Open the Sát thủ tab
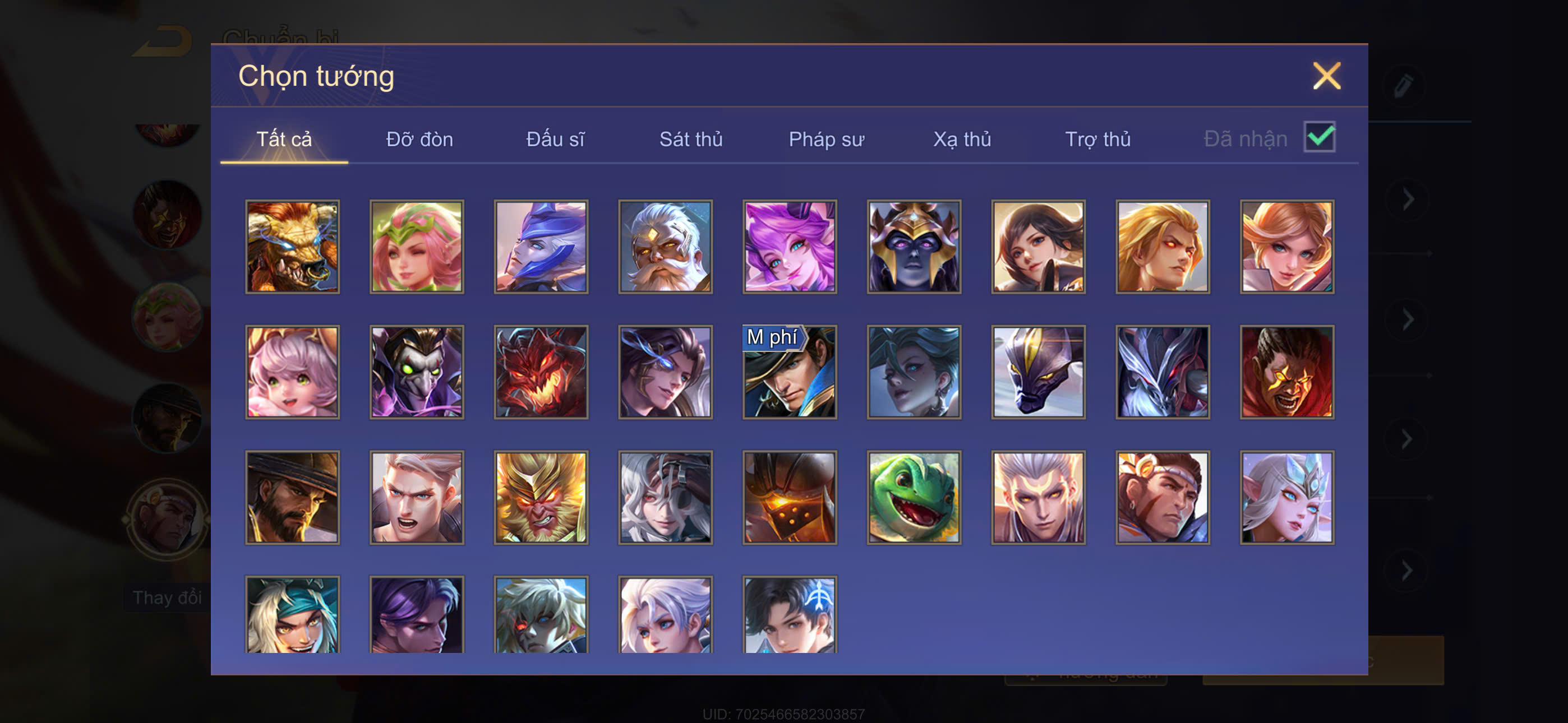Image resolution: width=1568 pixels, height=723 pixels. (x=691, y=140)
